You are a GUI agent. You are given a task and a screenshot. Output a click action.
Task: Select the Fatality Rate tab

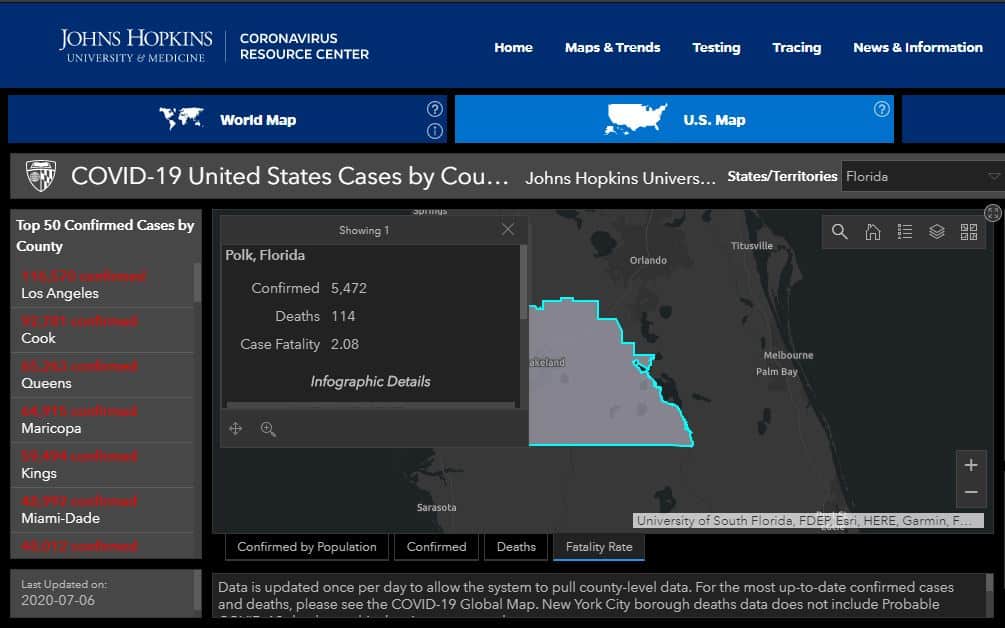click(x=599, y=547)
